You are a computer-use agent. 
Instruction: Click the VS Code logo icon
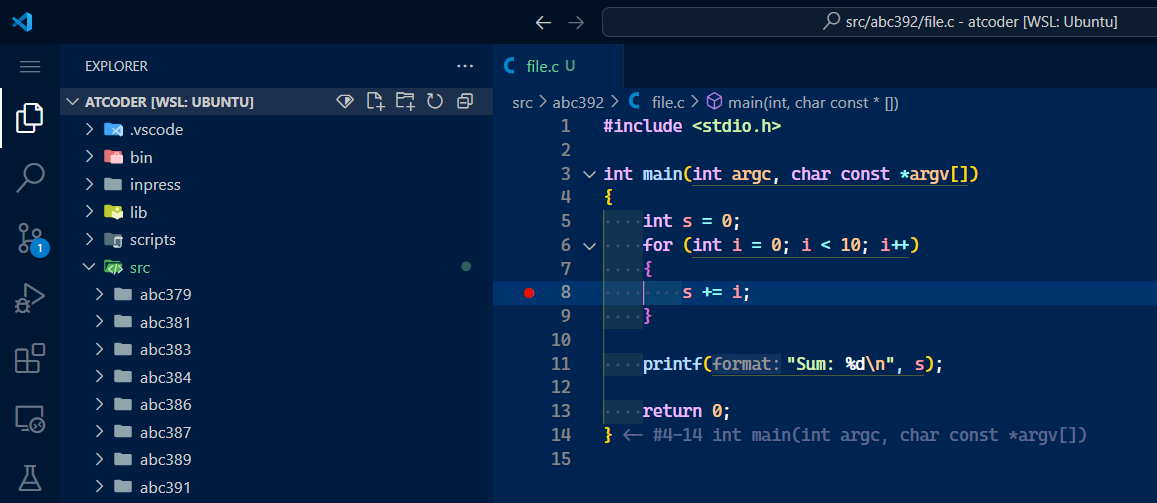[x=22, y=21]
